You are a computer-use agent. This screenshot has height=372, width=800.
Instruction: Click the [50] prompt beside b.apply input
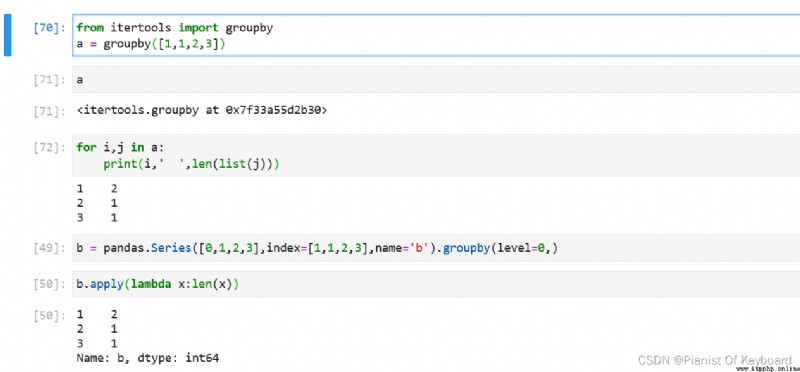49,285
